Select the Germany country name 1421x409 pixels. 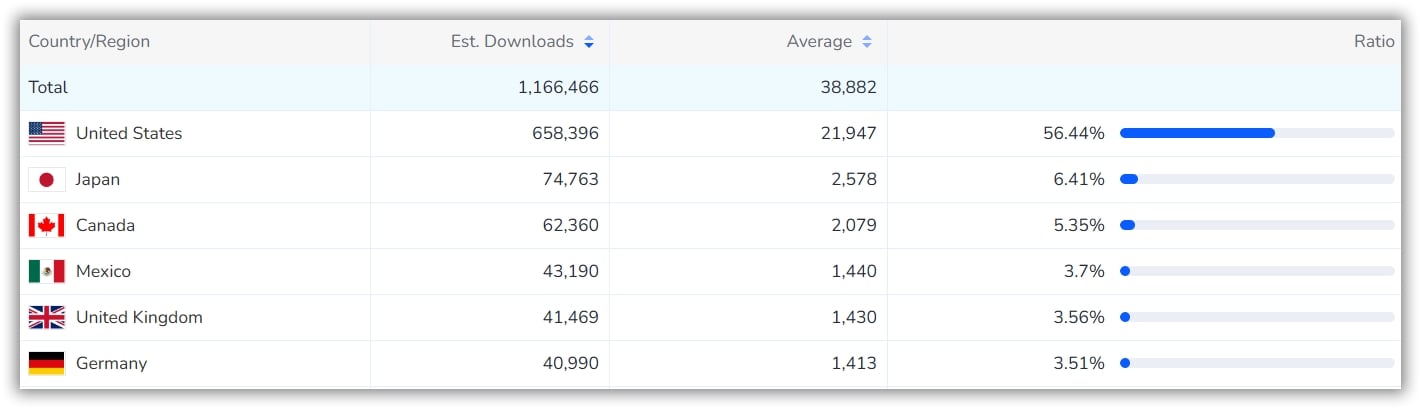pos(111,363)
